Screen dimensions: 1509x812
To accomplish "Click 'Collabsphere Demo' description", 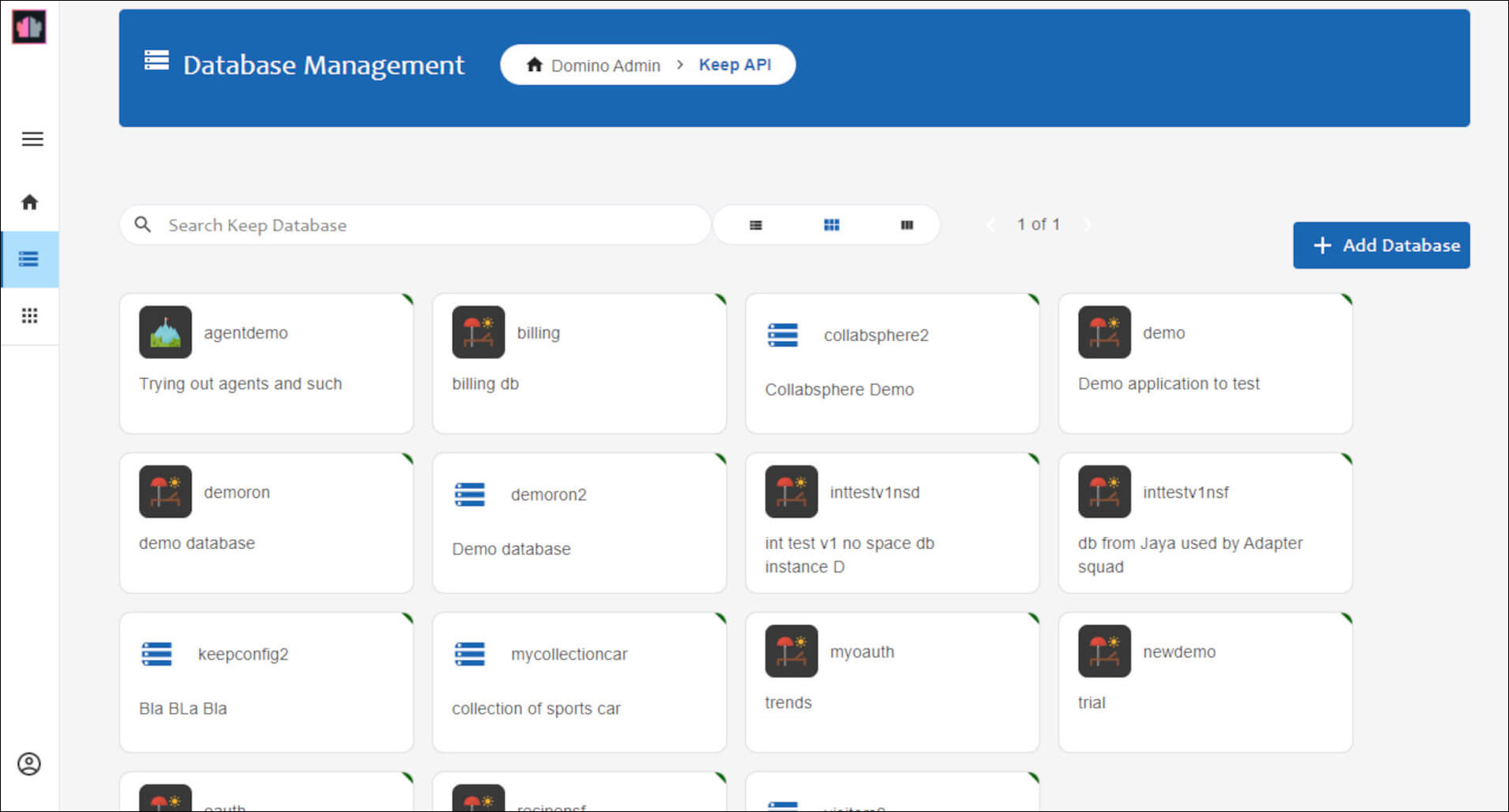I will 840,390.
